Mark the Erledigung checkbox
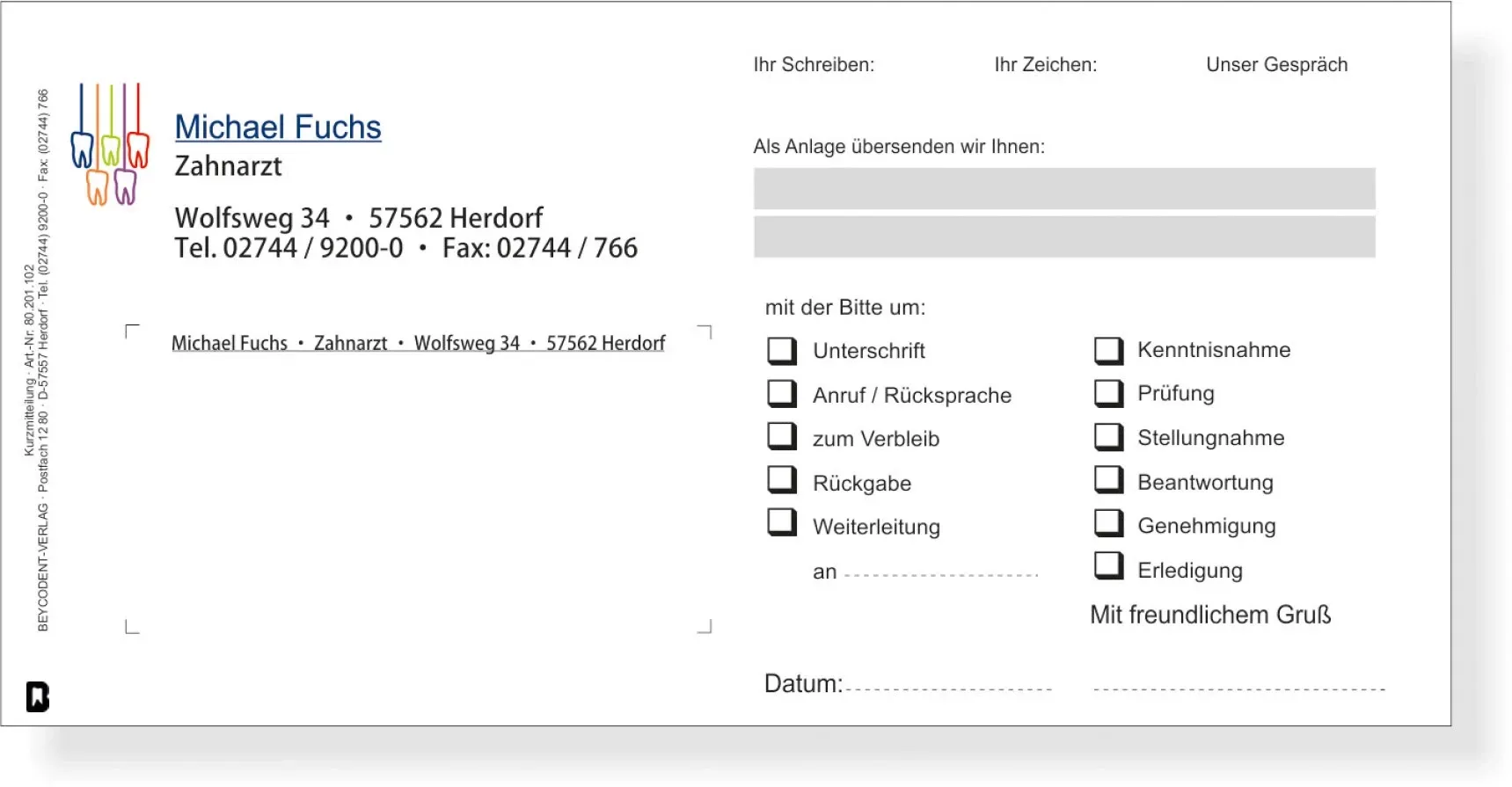The width and height of the screenshot is (1512, 787). [1108, 565]
